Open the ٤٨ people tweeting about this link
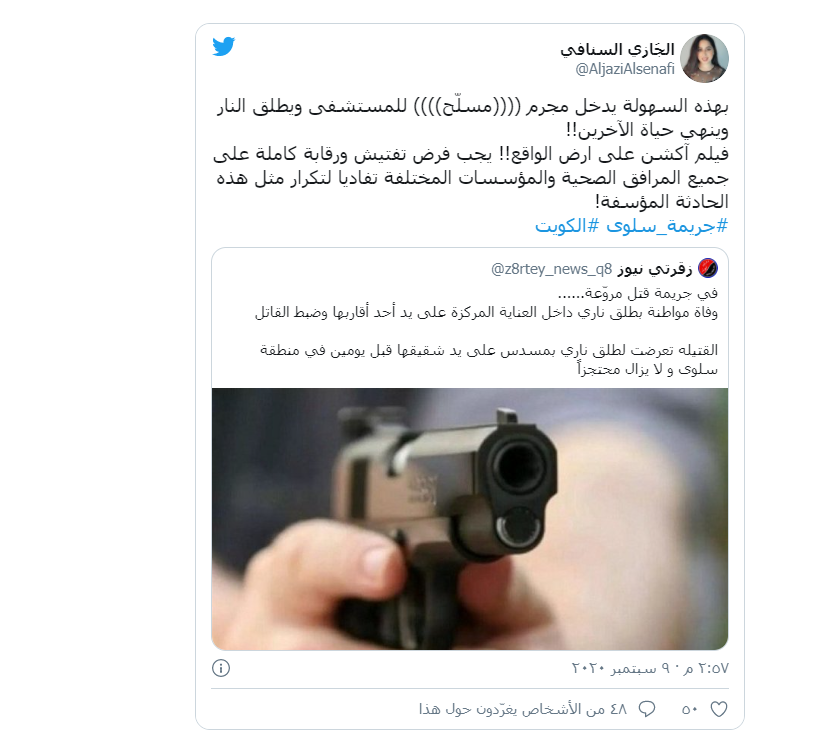 (x=523, y=709)
